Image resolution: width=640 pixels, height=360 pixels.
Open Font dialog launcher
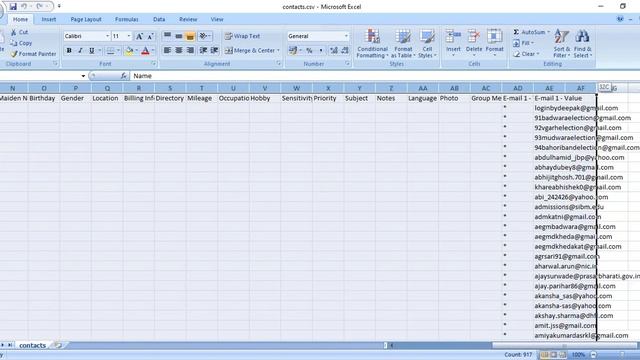pos(153,64)
